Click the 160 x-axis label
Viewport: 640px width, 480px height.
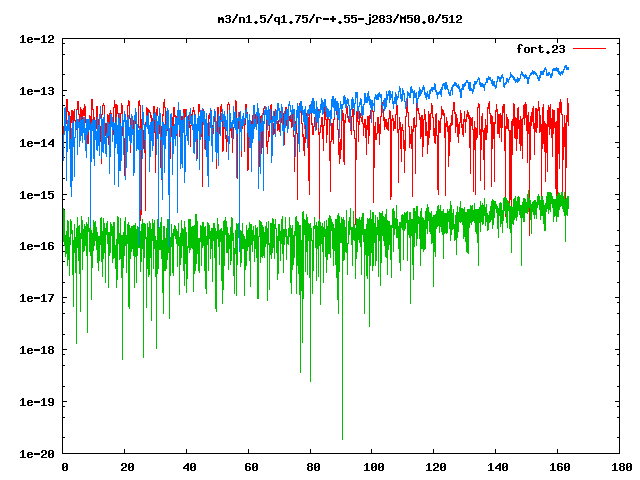560,467
